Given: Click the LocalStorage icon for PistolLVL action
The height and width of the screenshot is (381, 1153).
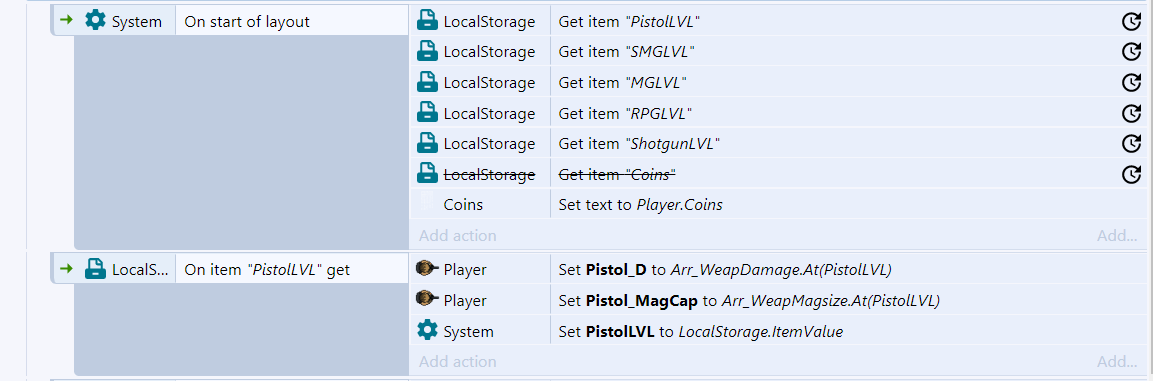Looking at the screenshot, I should click(427, 21).
